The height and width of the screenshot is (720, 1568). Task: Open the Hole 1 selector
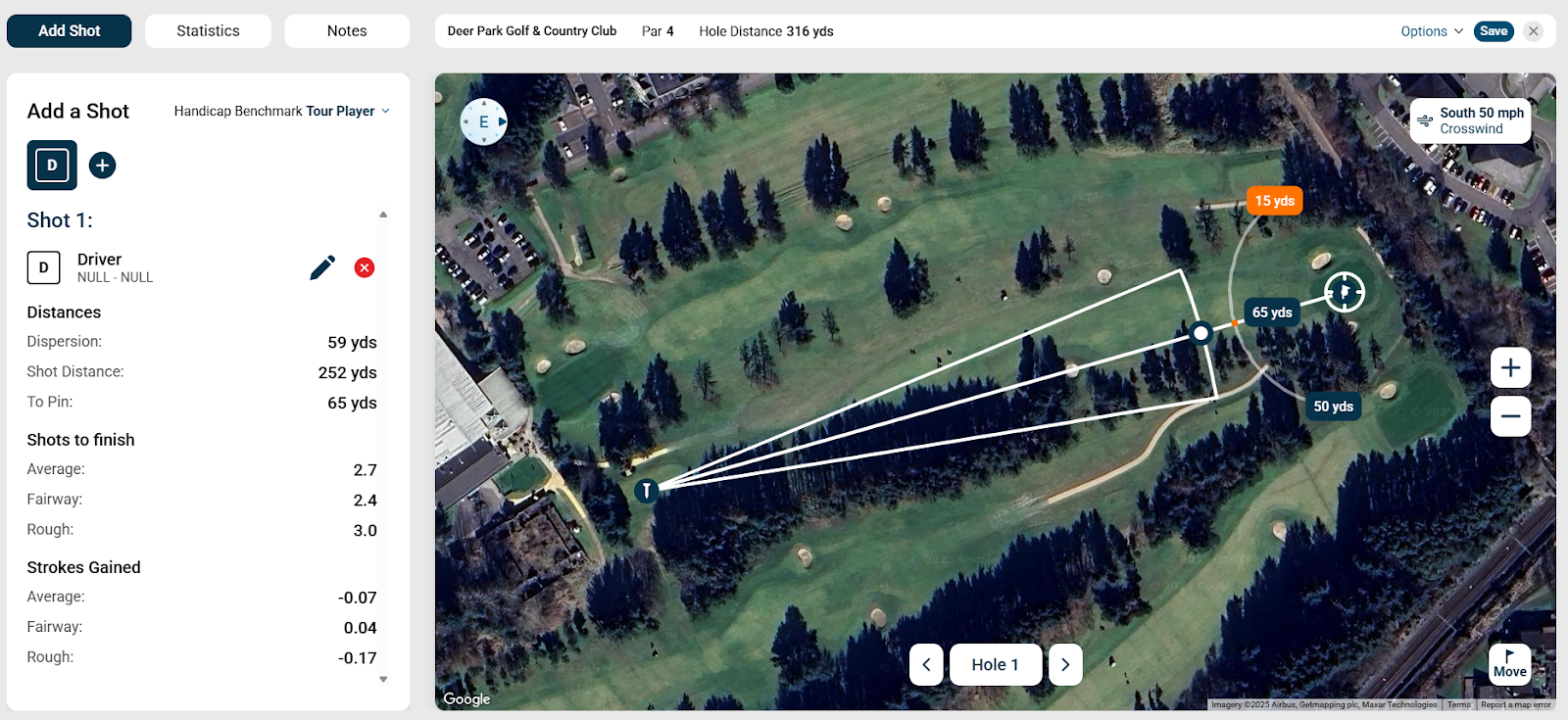click(996, 664)
